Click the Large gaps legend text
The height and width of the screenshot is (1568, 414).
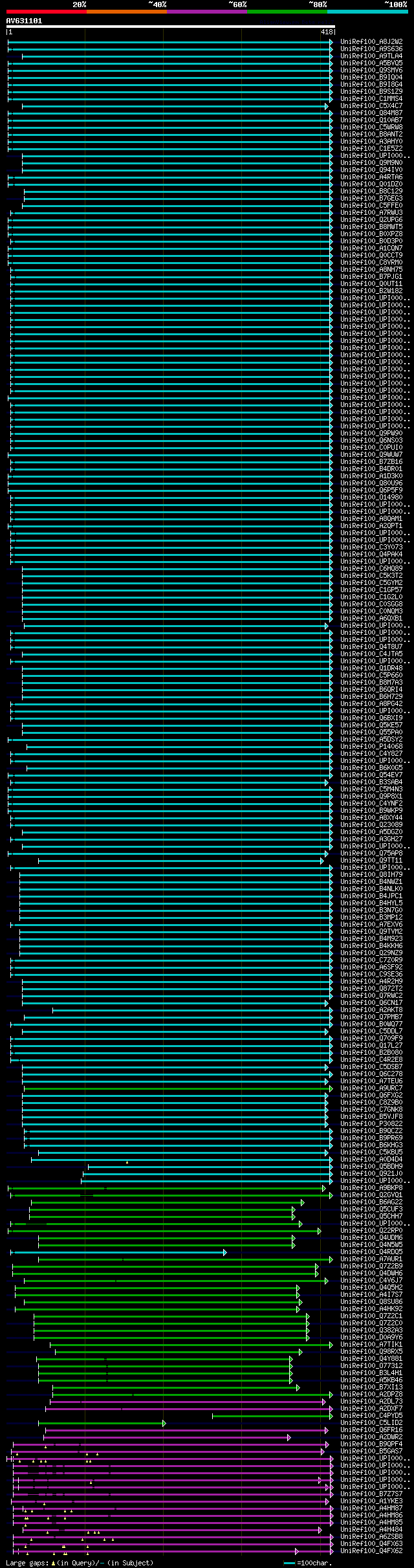[x=80, y=1562]
